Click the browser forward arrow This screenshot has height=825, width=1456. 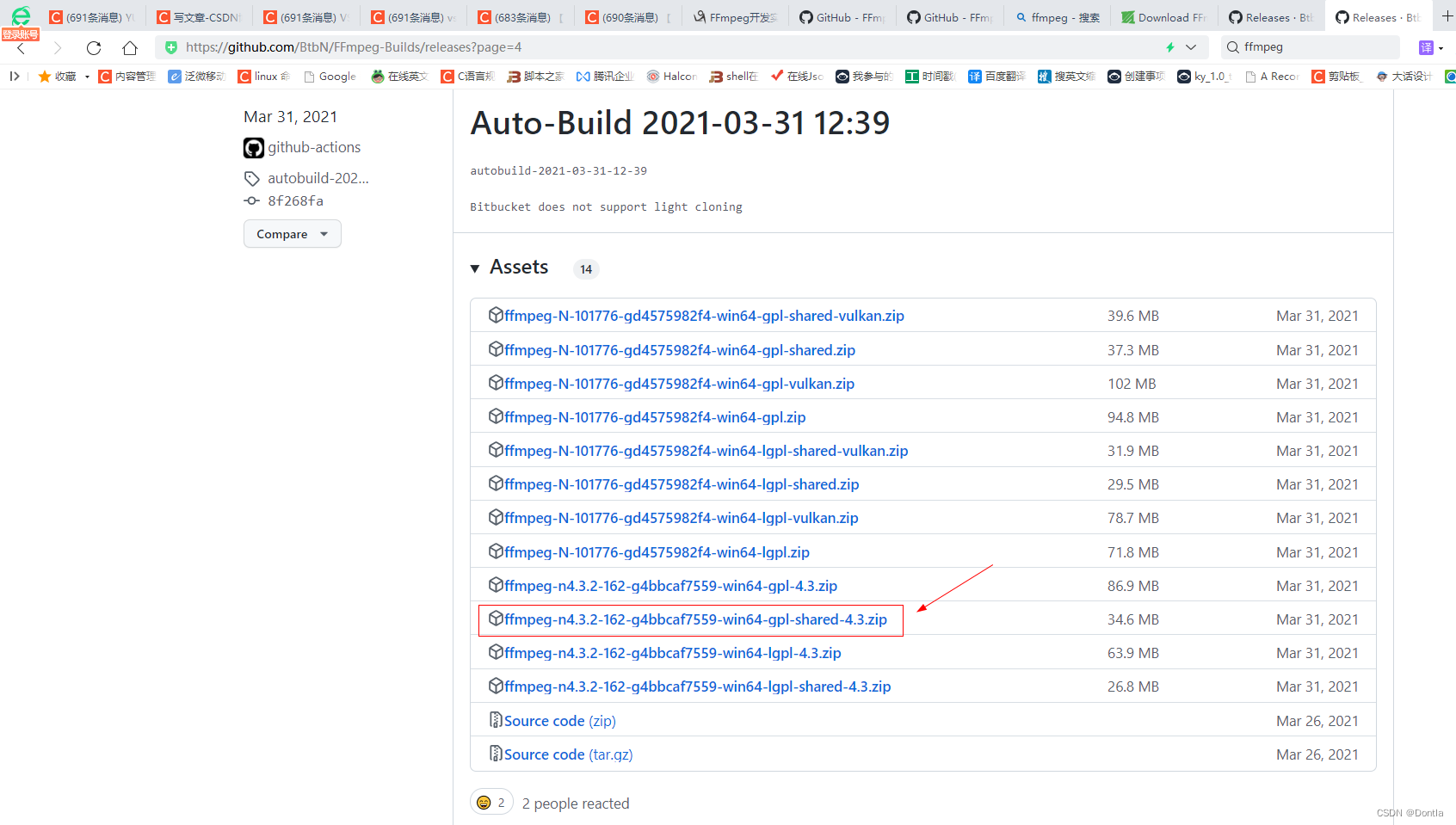[57, 48]
